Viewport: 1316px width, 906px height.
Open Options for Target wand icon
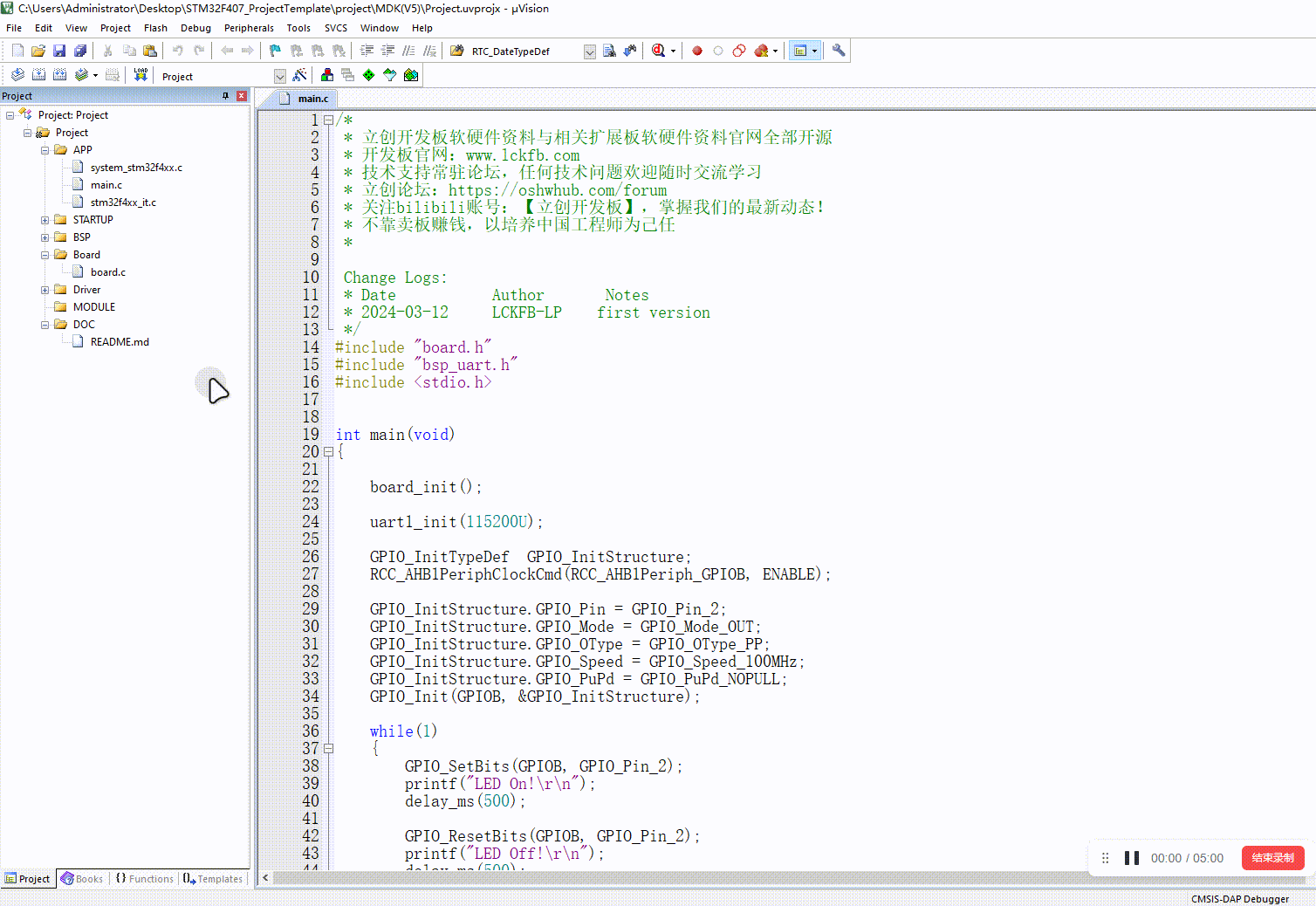[299, 75]
